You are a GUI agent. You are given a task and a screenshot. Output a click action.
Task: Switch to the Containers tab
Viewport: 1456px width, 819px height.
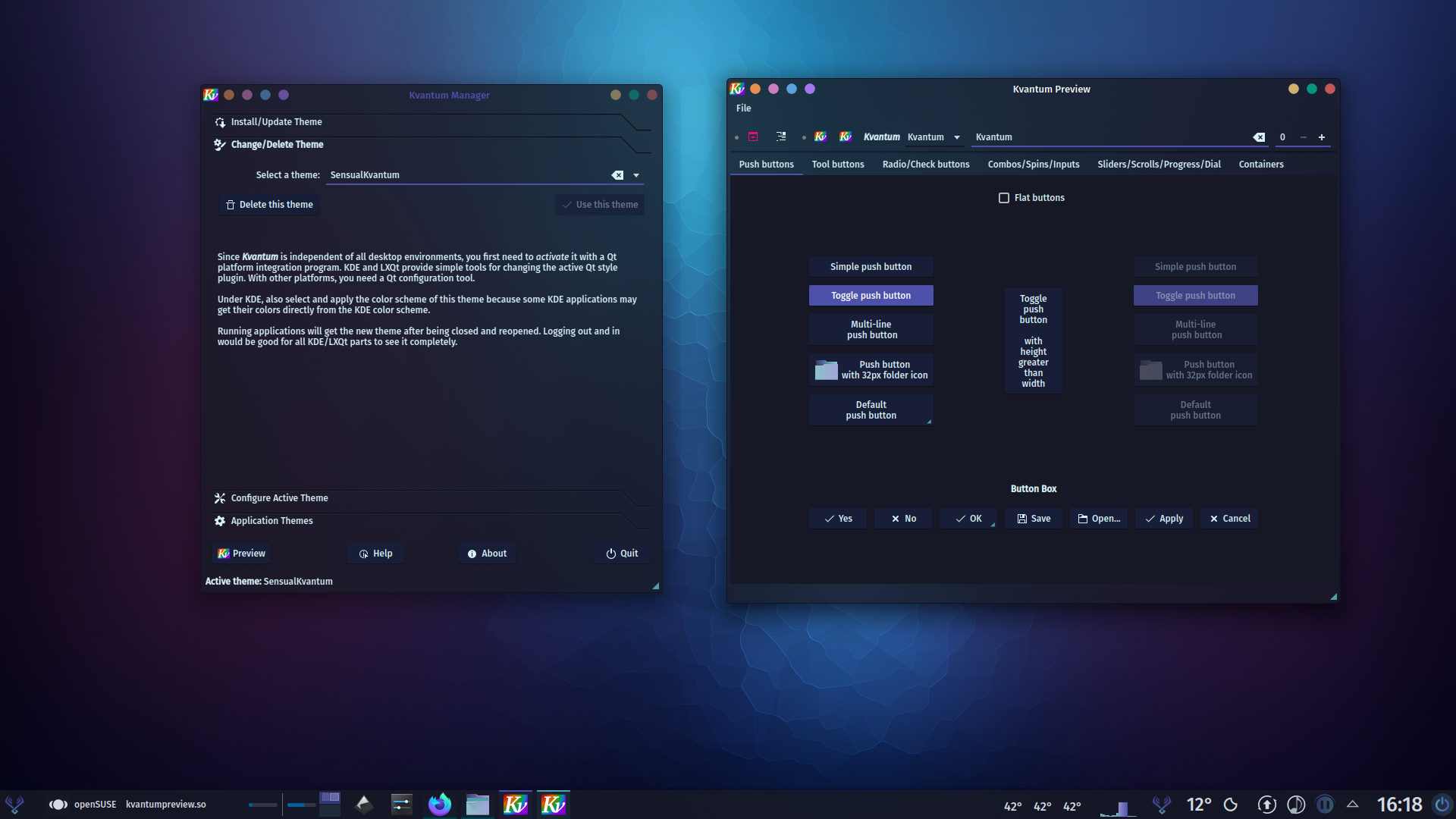pyautogui.click(x=1260, y=165)
